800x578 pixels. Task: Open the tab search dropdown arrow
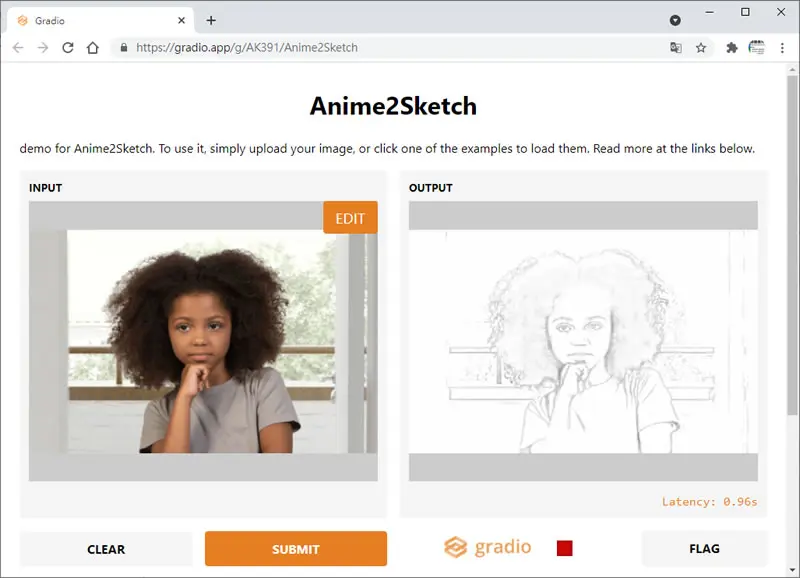click(675, 20)
